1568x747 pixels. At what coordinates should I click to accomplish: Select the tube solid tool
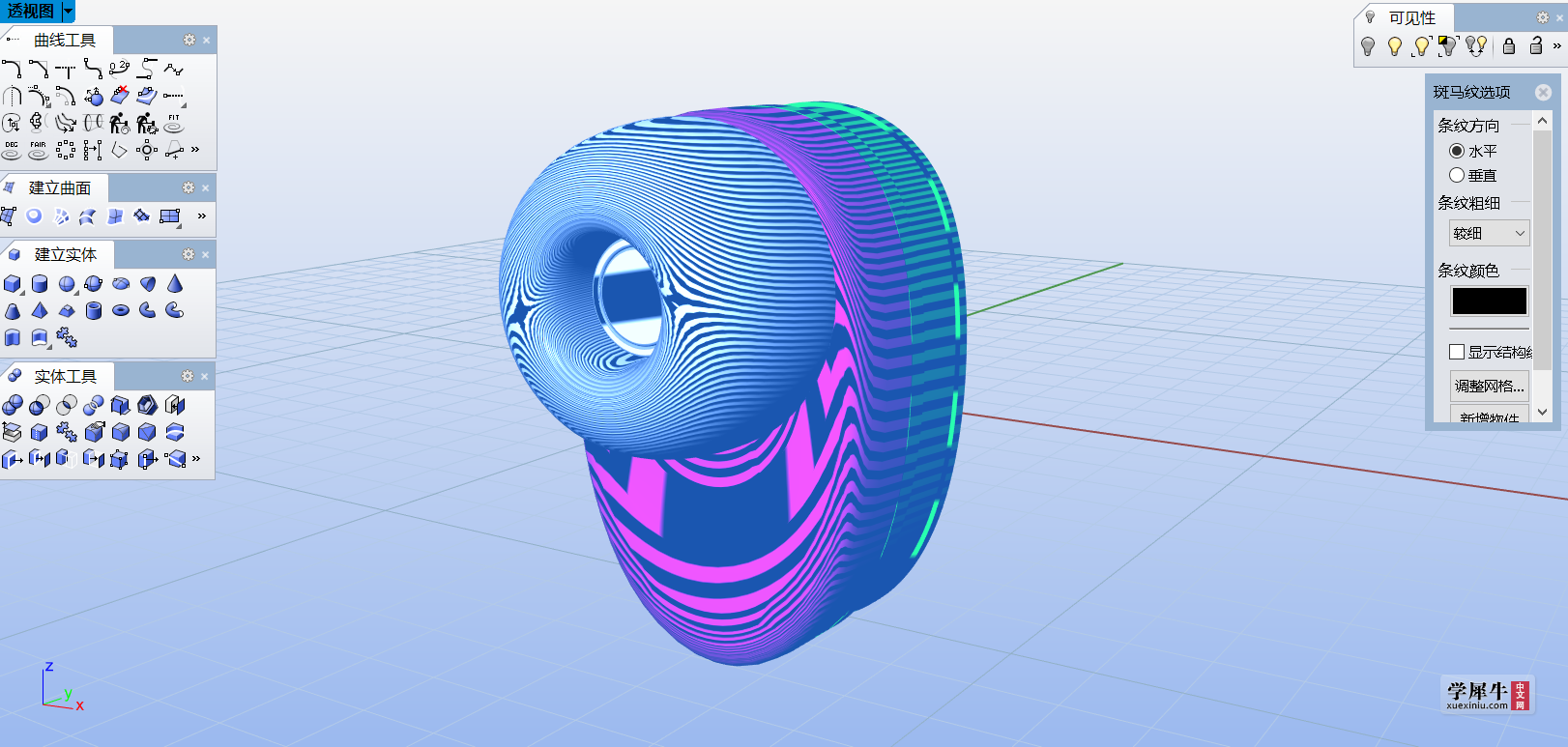[93, 310]
